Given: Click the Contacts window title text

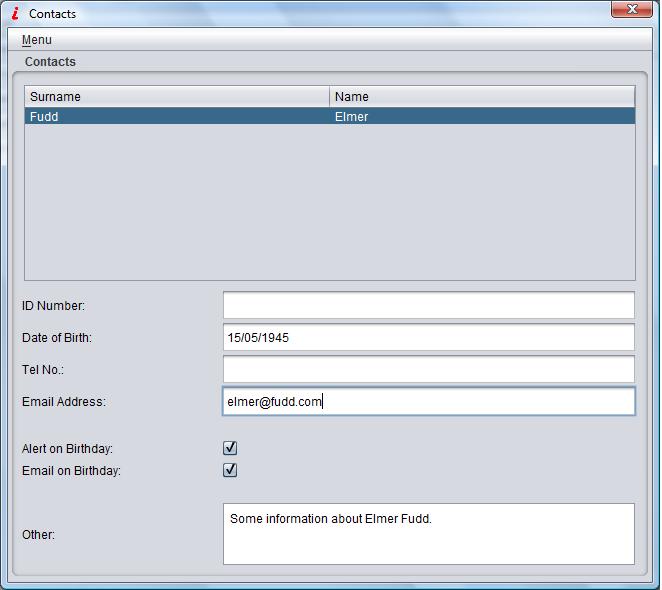Looking at the screenshot, I should [52, 14].
